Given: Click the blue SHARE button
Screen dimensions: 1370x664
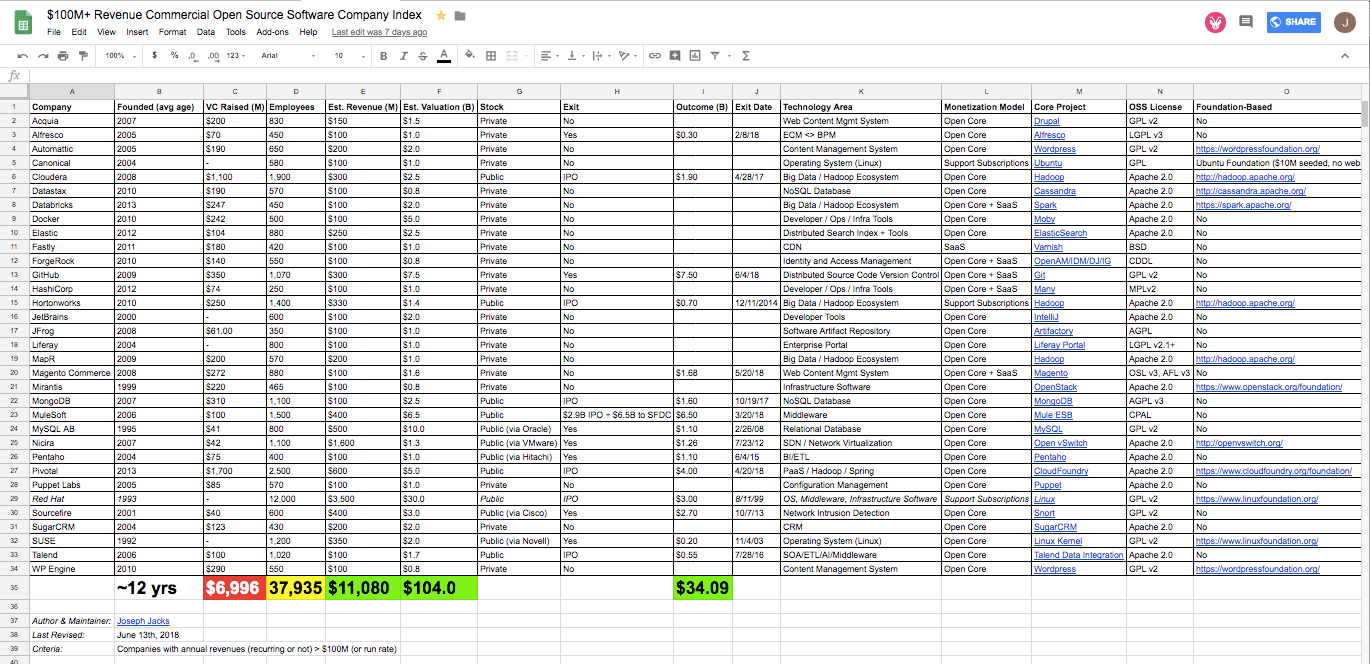Looking at the screenshot, I should point(1293,22).
